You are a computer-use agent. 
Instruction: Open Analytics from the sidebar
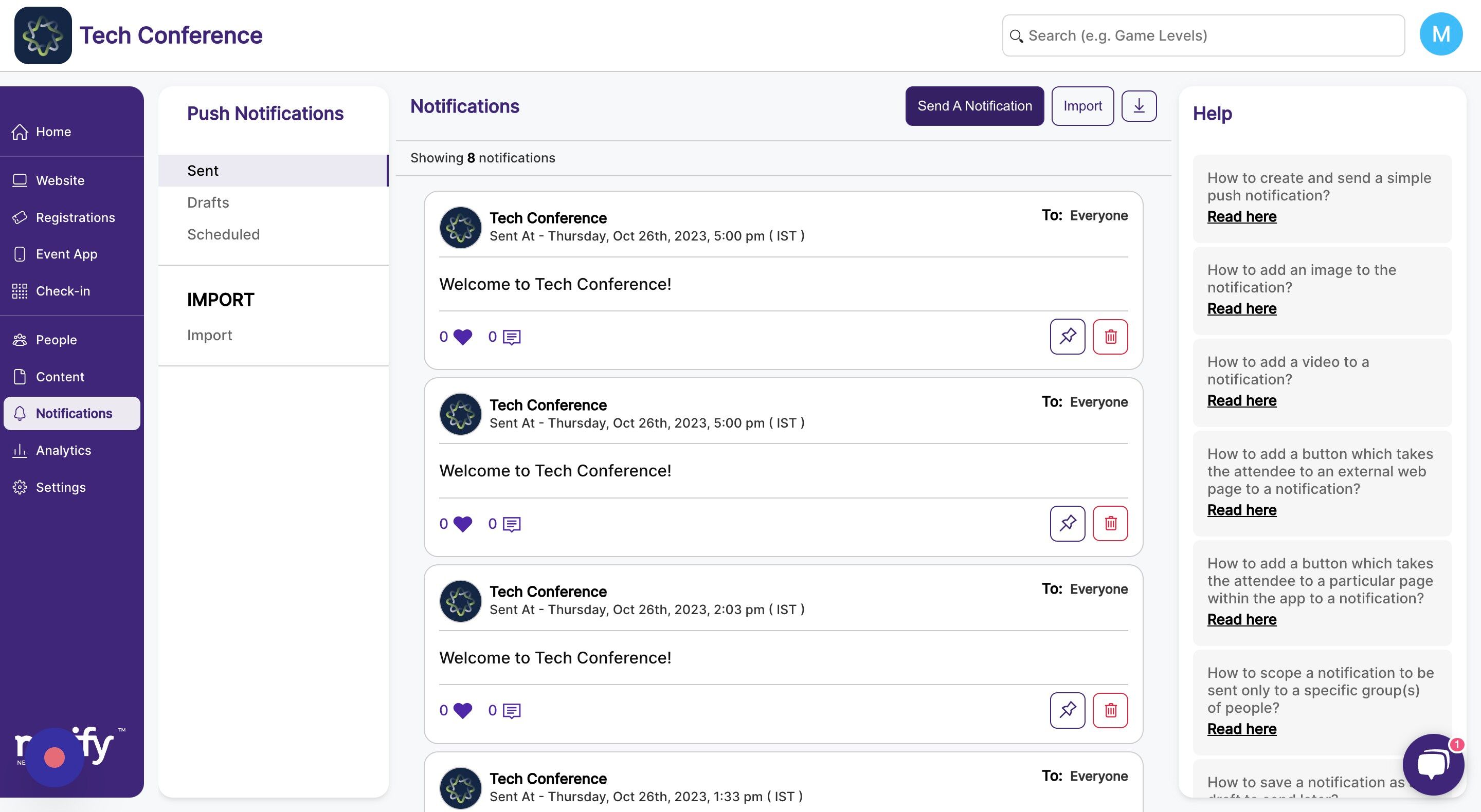click(x=63, y=450)
